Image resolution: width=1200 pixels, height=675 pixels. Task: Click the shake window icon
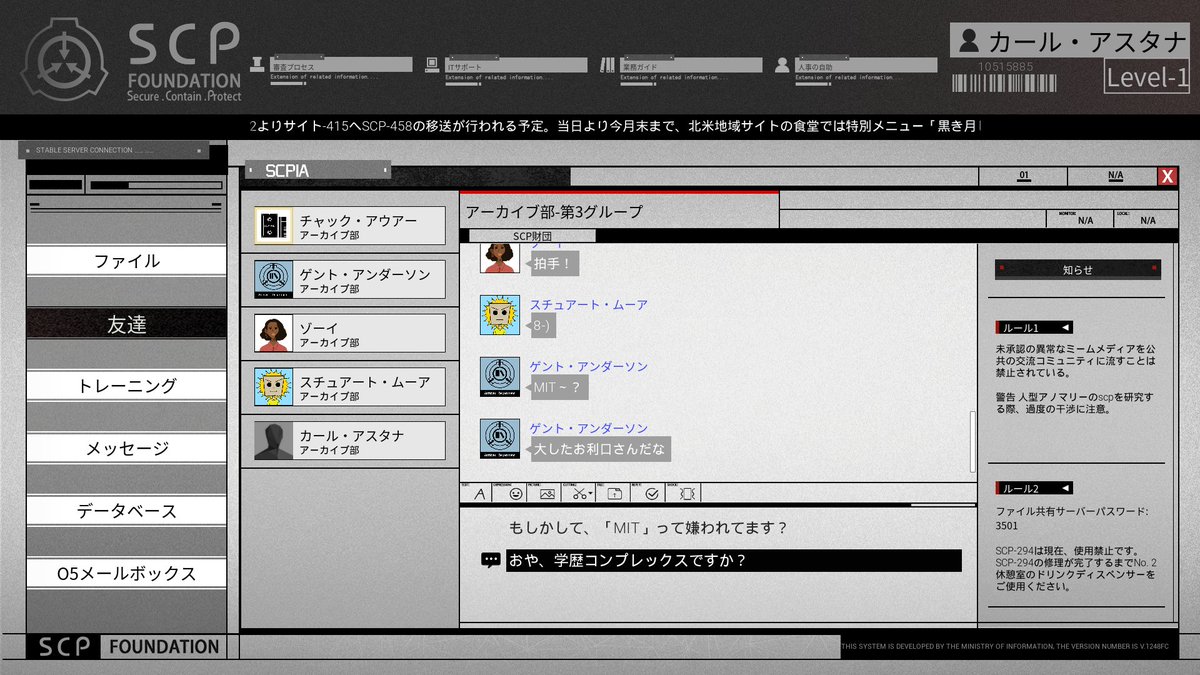pyautogui.click(x=688, y=493)
